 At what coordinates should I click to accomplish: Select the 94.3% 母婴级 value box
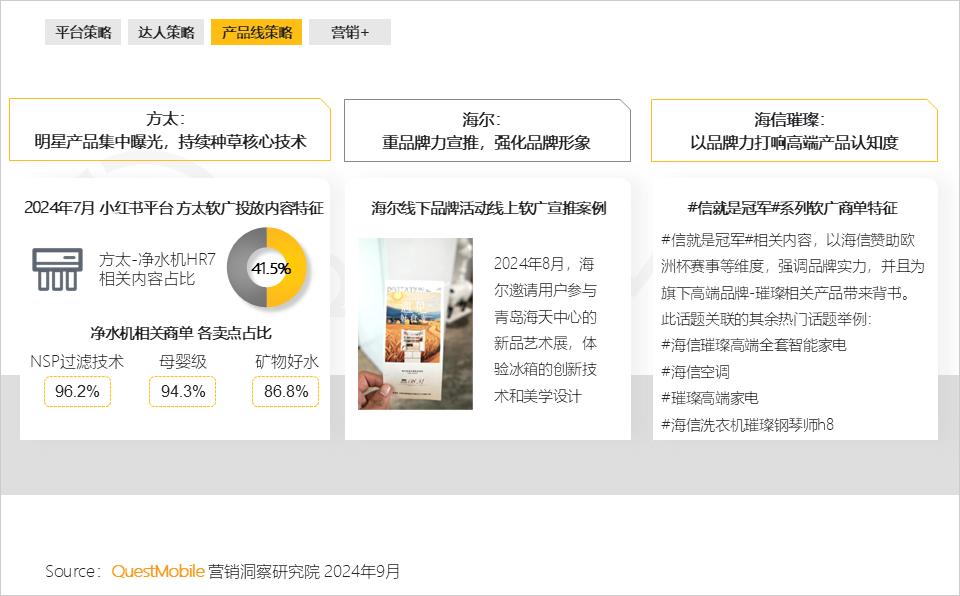coord(182,391)
